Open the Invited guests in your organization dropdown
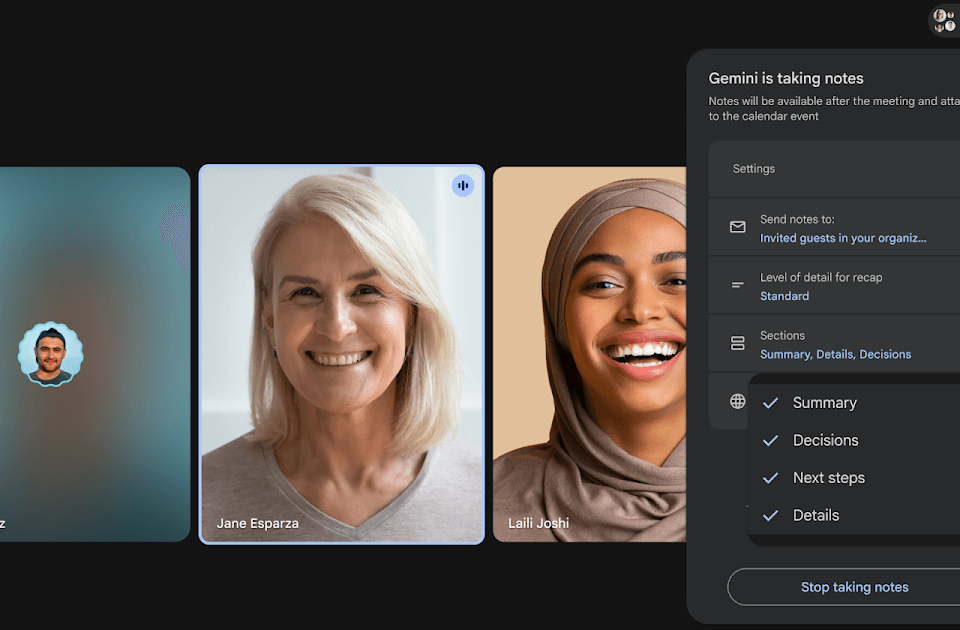Viewport: 960px width, 630px height. pos(842,238)
